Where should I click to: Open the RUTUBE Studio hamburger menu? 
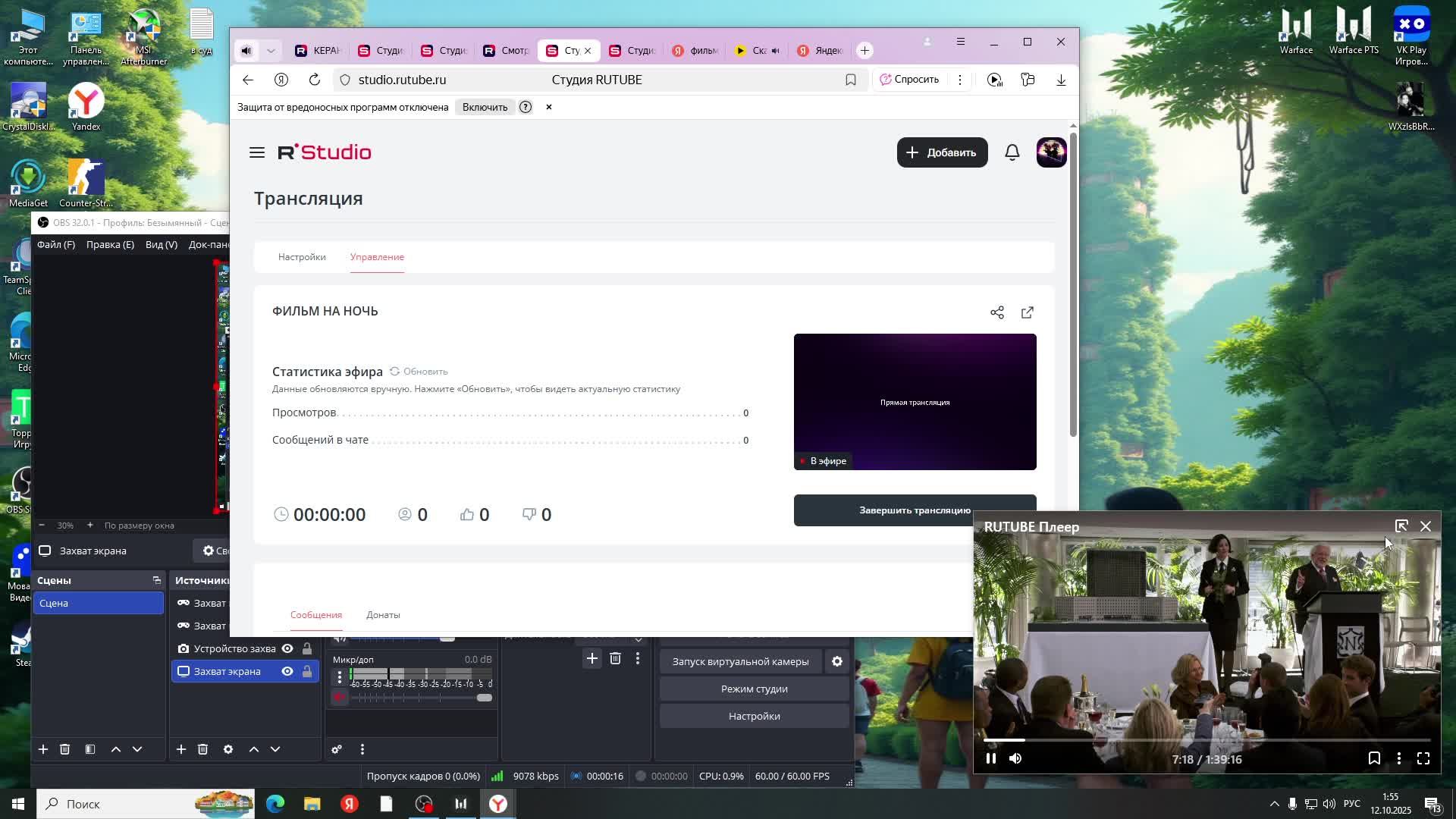[x=256, y=152]
